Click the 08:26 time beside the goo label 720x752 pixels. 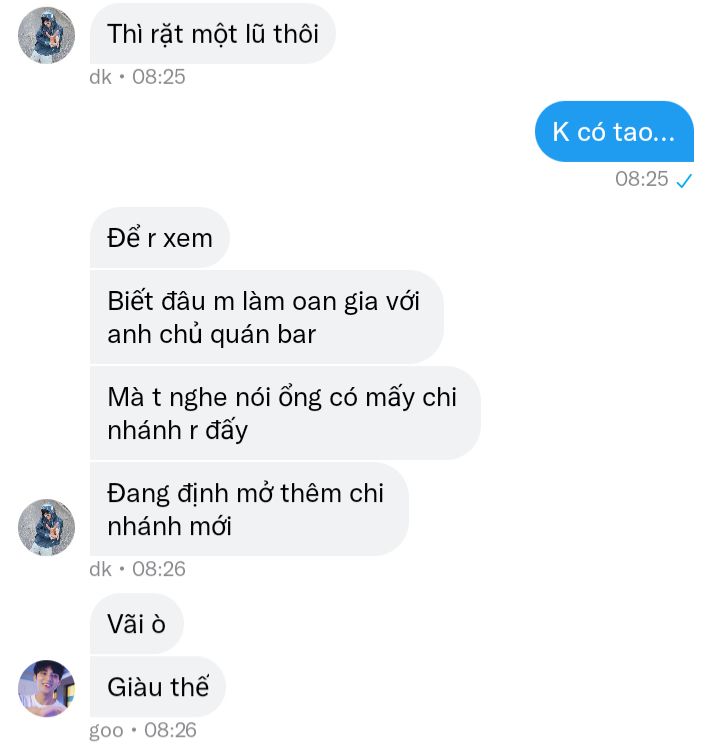click(170, 730)
